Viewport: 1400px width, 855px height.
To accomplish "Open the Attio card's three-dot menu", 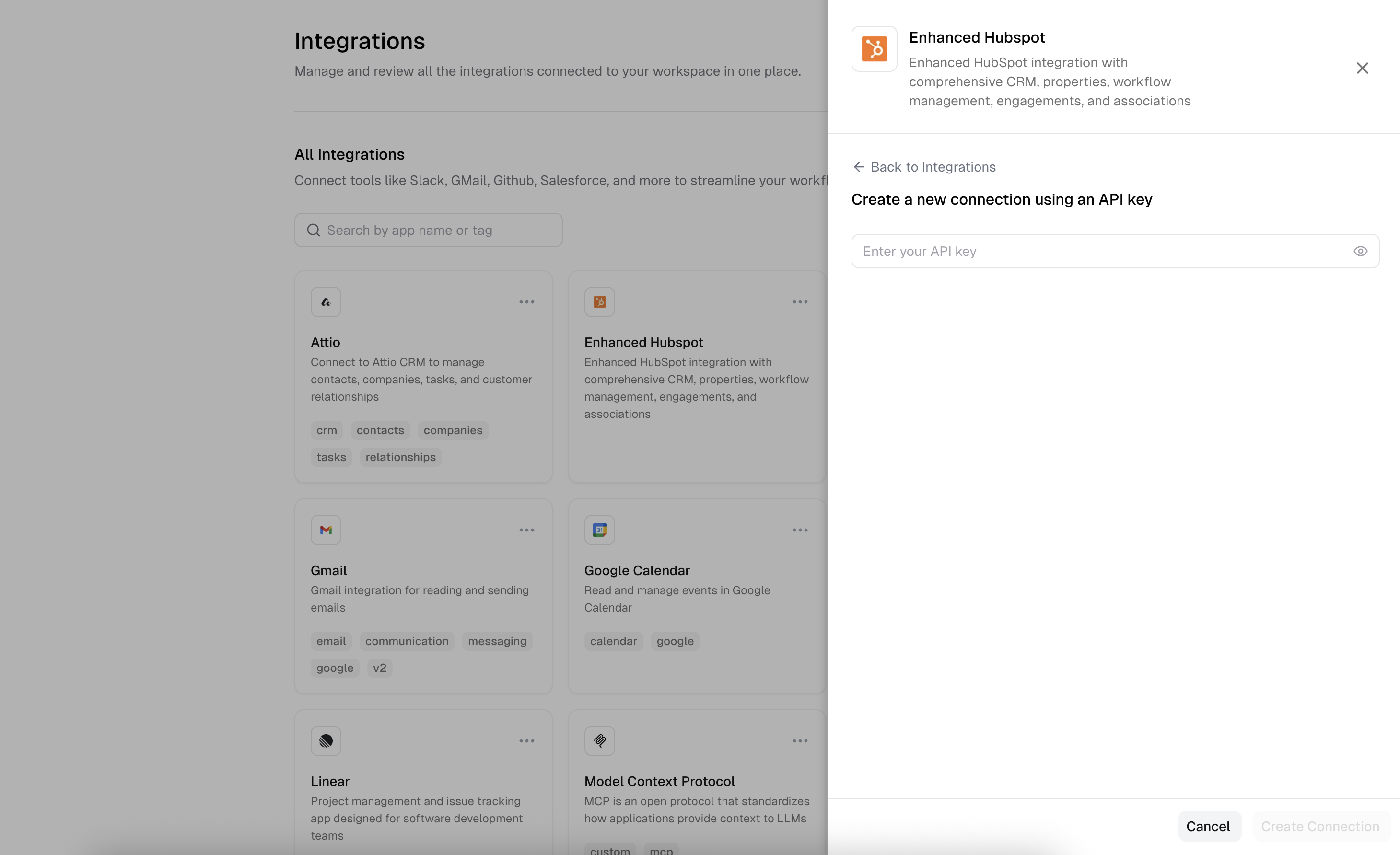I will click(x=526, y=301).
